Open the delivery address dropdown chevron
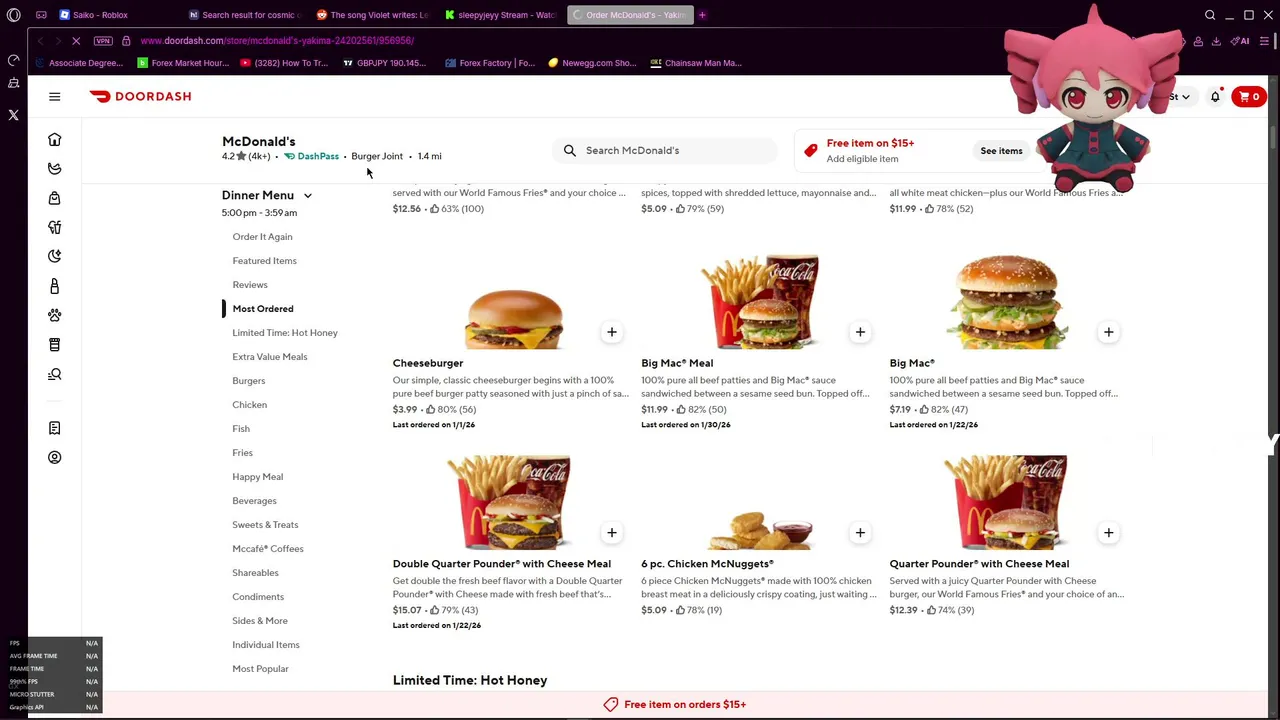Viewport: 1280px width, 720px height. (x=1186, y=97)
